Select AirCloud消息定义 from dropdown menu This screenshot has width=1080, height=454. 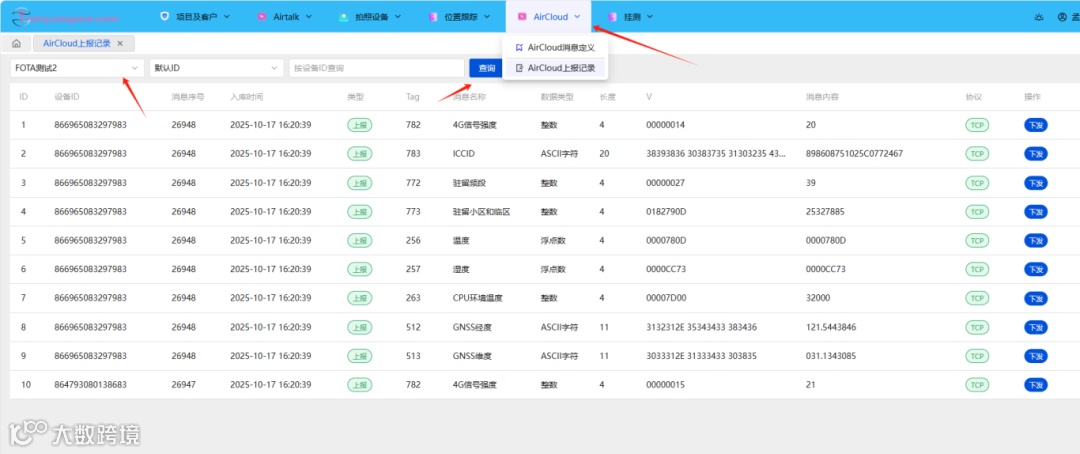(x=554, y=48)
